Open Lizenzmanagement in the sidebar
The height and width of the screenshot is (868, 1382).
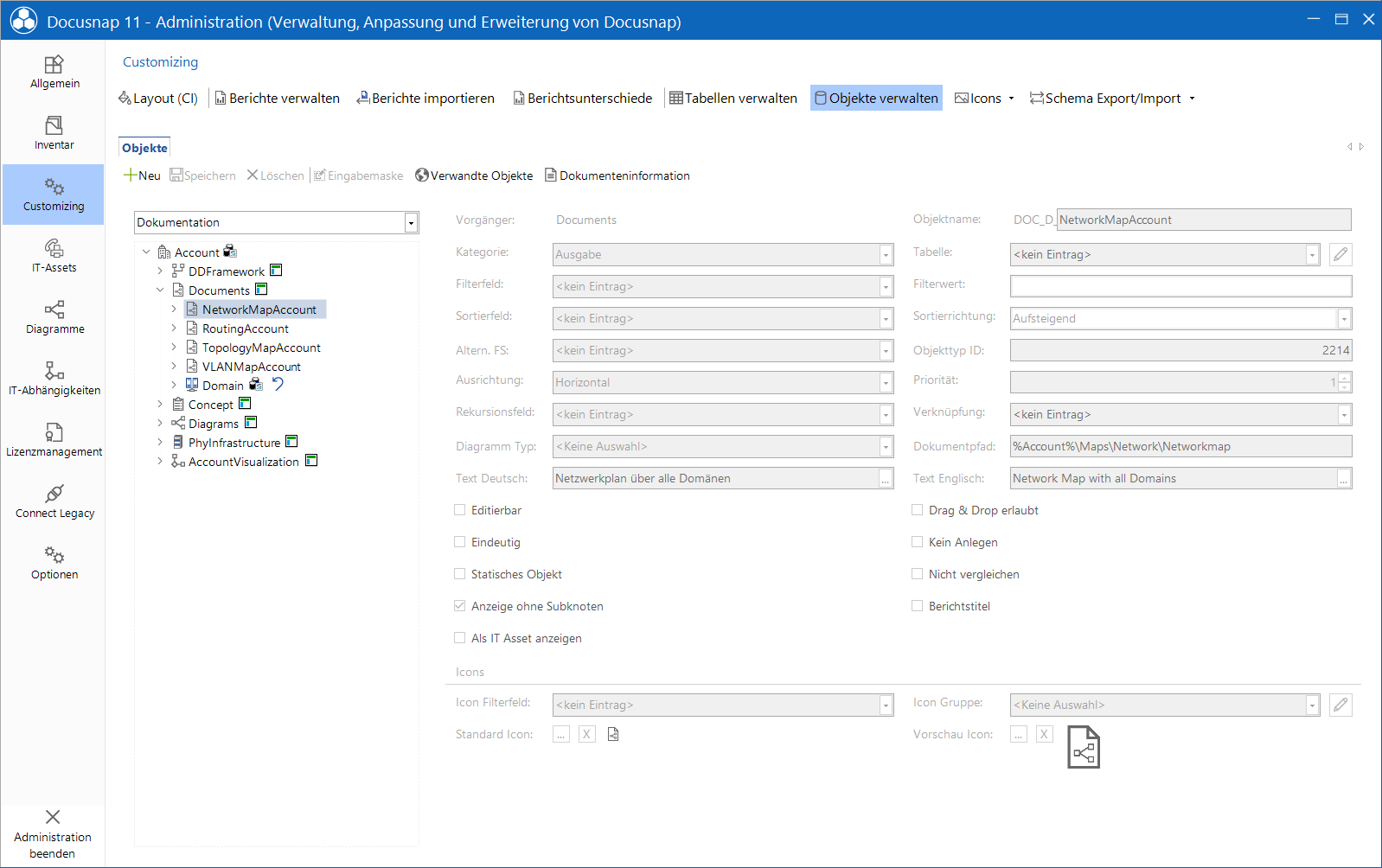click(x=54, y=440)
